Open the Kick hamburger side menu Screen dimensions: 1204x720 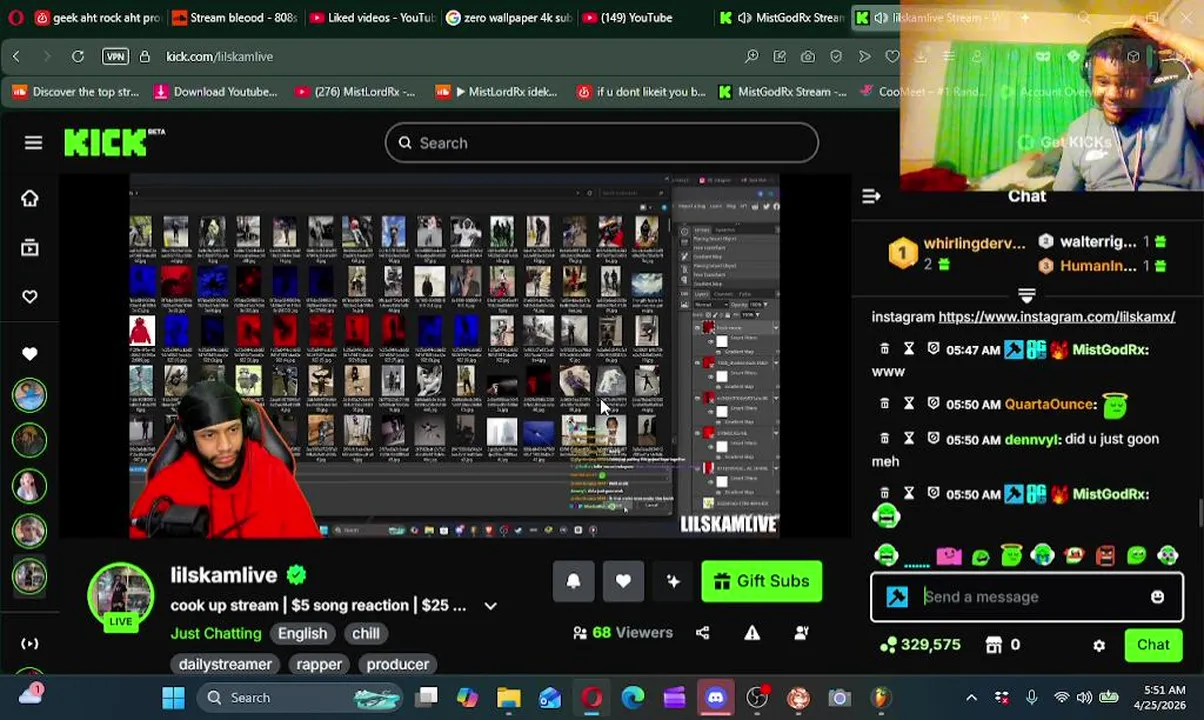(x=33, y=143)
